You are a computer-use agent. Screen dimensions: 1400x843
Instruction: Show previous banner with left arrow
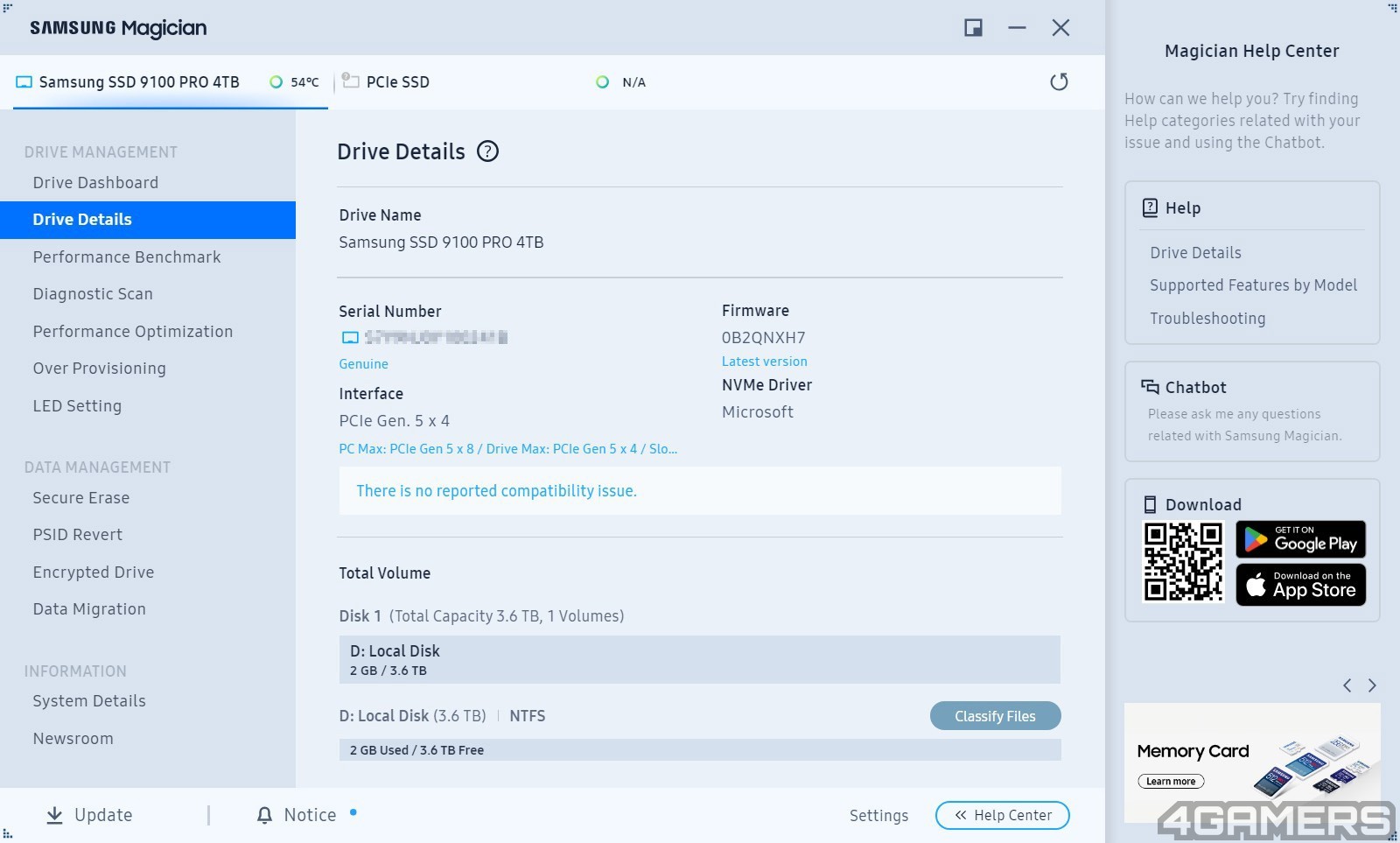[1347, 685]
